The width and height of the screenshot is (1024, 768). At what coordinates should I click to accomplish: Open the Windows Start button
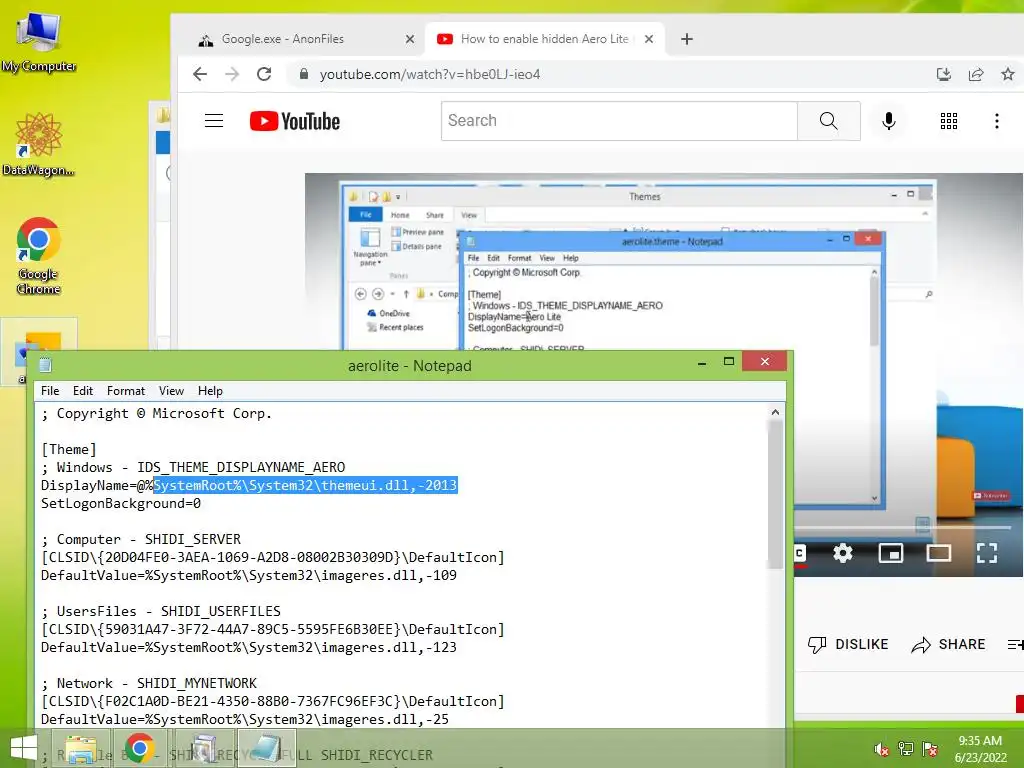pos(24,748)
